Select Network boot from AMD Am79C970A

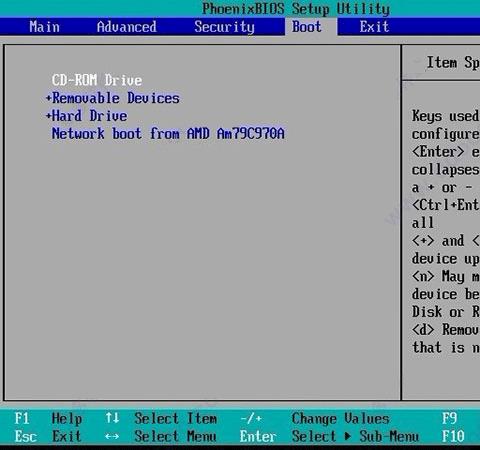tap(168, 134)
